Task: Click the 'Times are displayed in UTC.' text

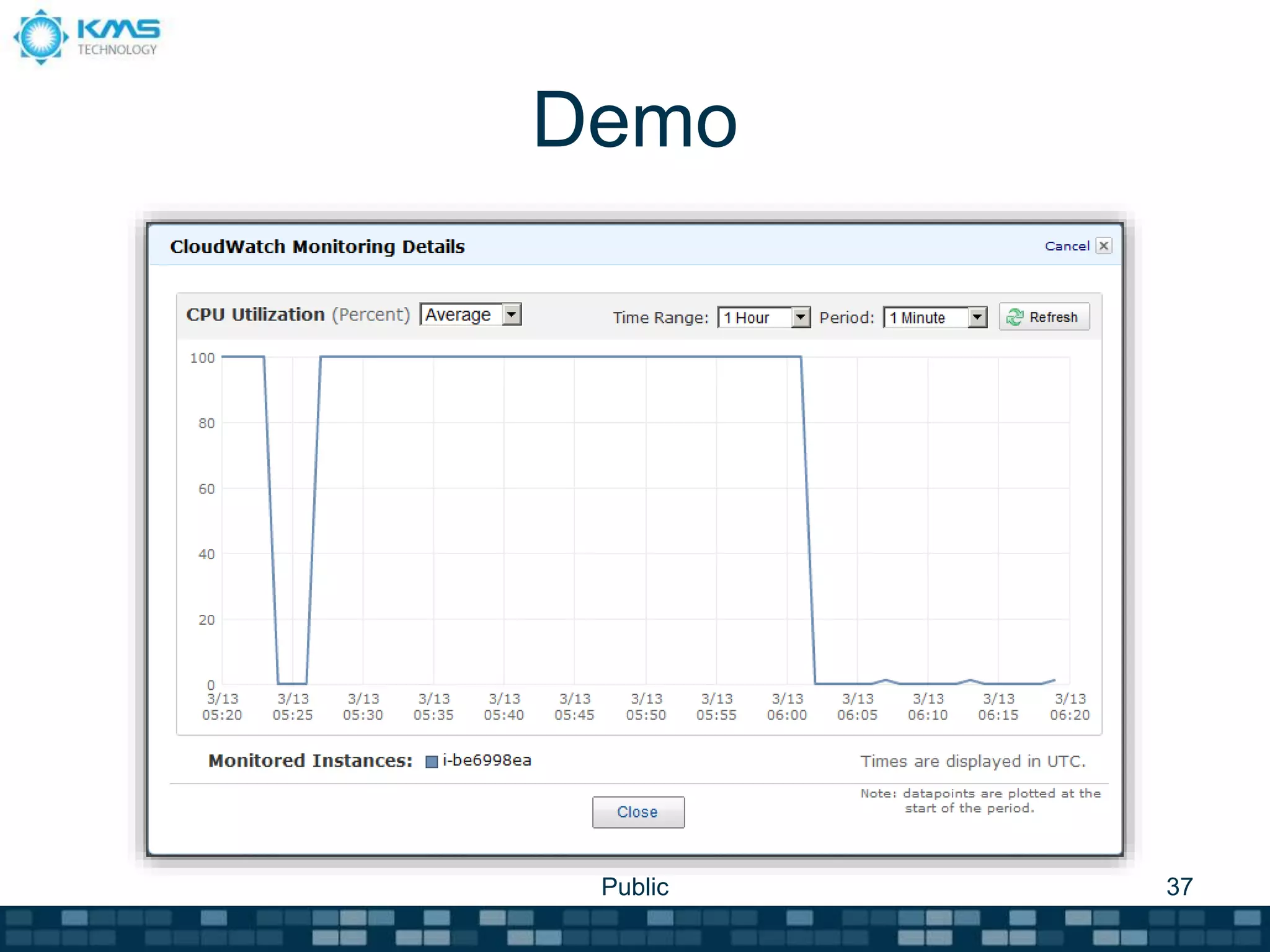Action: (973, 761)
